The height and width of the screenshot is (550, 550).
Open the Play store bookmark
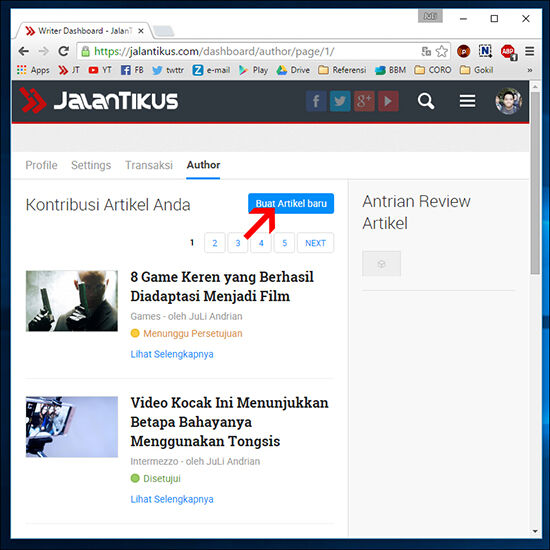(253, 70)
